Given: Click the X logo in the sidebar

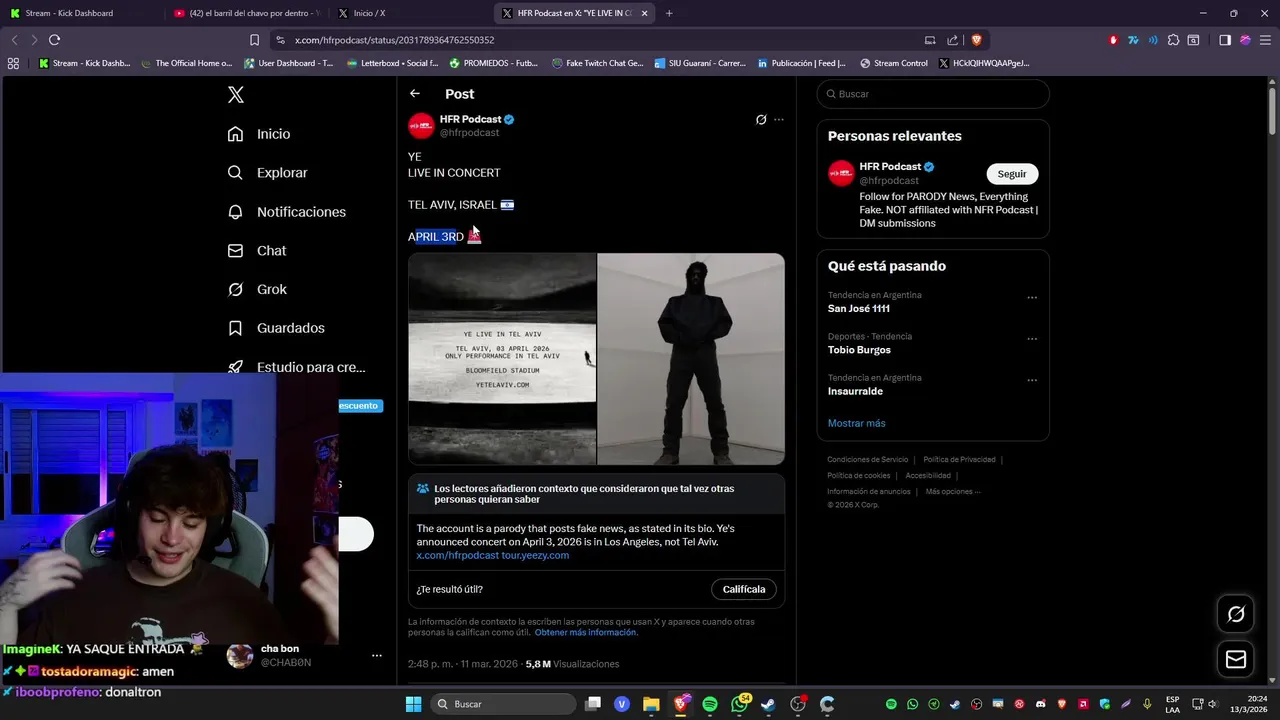Looking at the screenshot, I should tap(236, 95).
